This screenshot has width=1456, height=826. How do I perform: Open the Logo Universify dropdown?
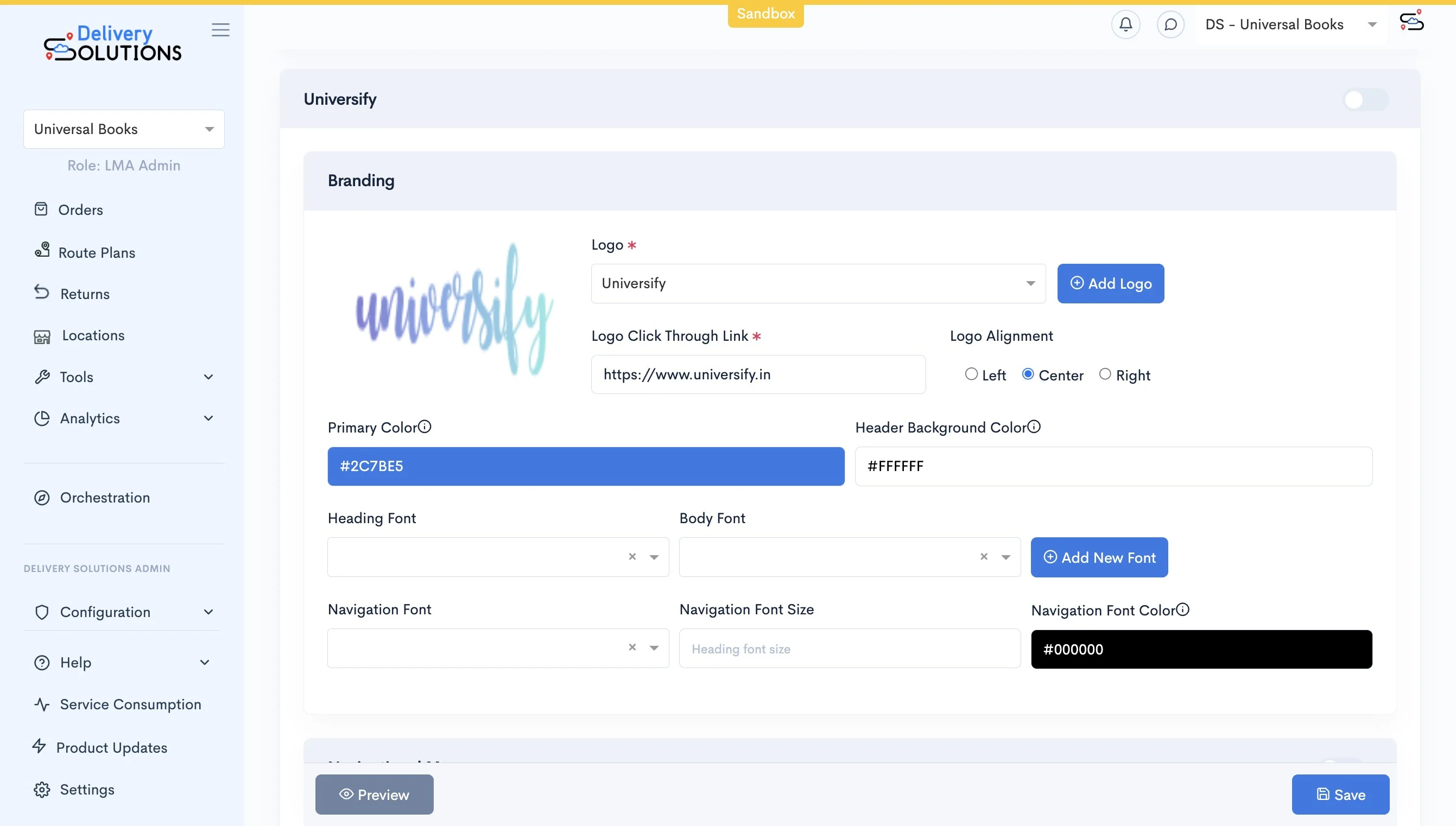coord(818,283)
